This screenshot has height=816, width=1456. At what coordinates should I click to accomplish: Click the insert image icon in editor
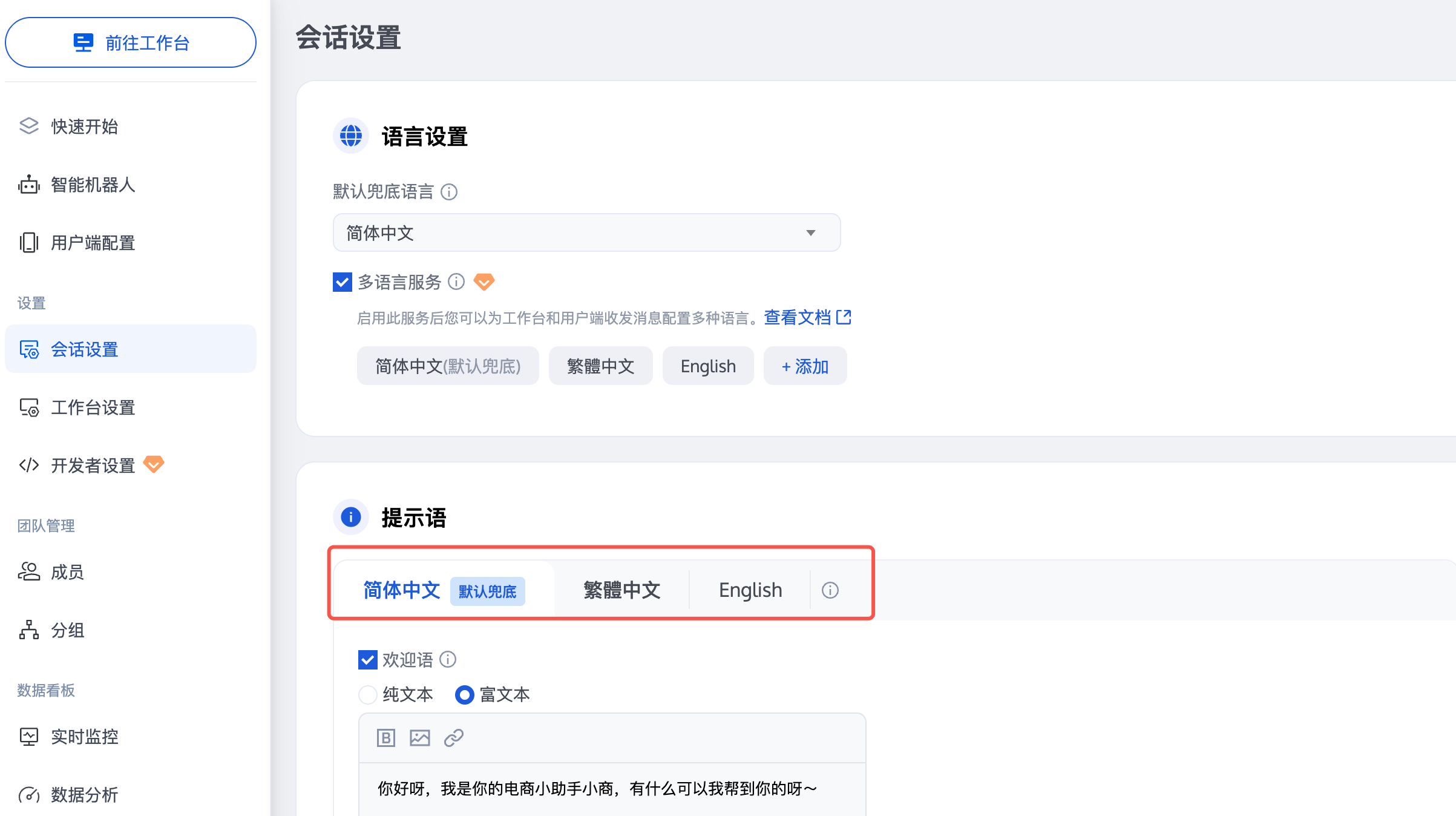pyautogui.click(x=419, y=738)
